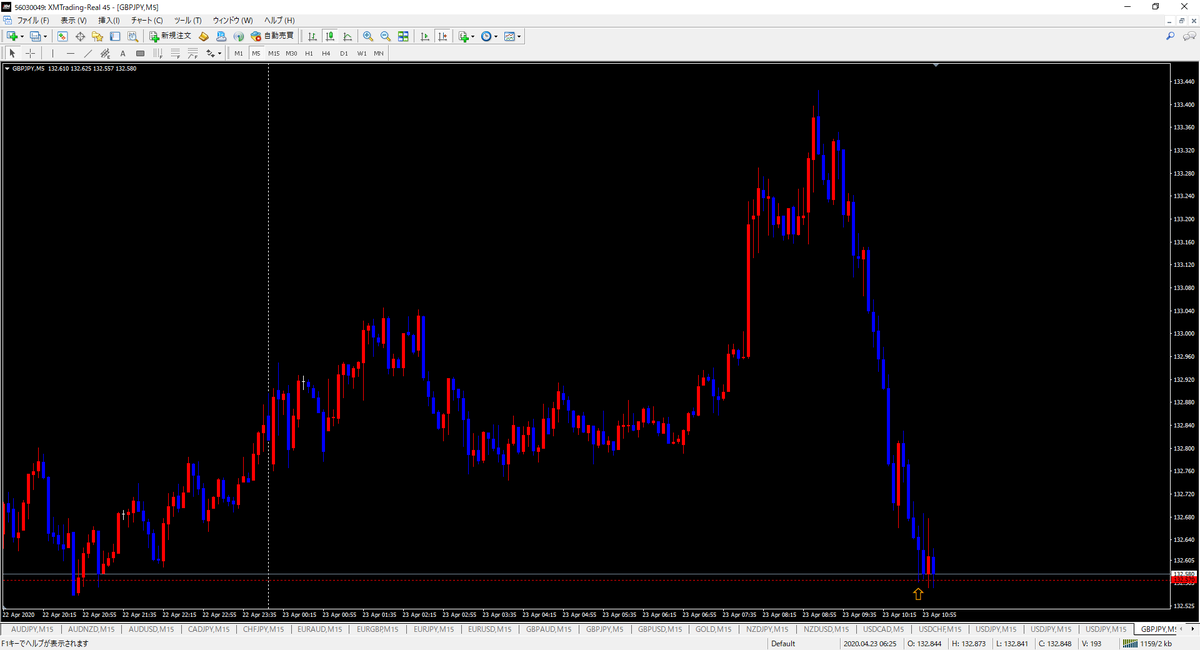Screen dimensions: 1200x650
Task: Select the crosshair tool
Action: point(31,53)
